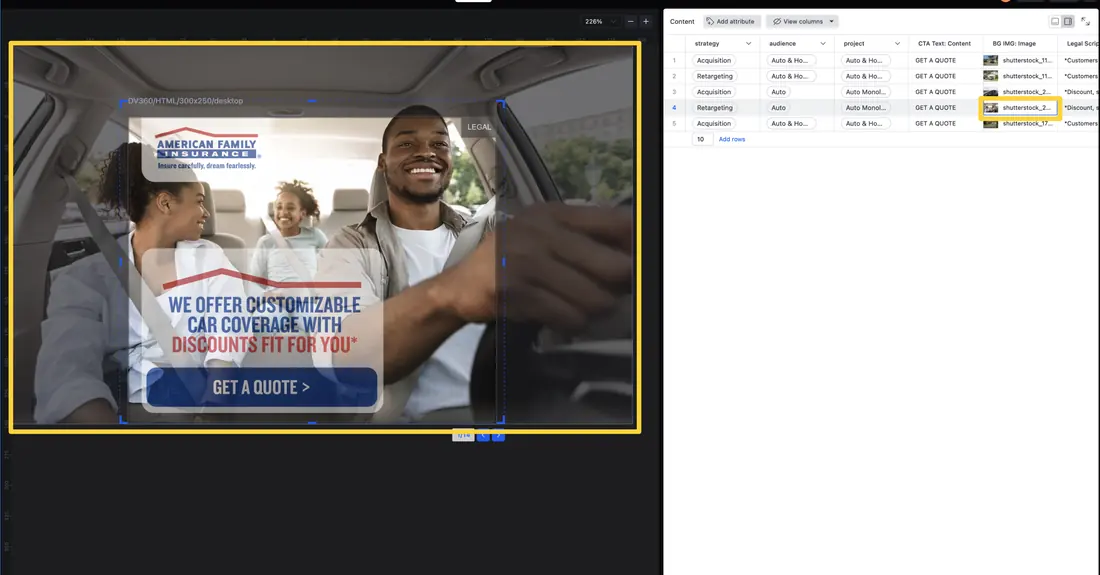Image resolution: width=1100 pixels, height=575 pixels.
Task: Select the CTA Text: Content column header
Action: (x=944, y=43)
